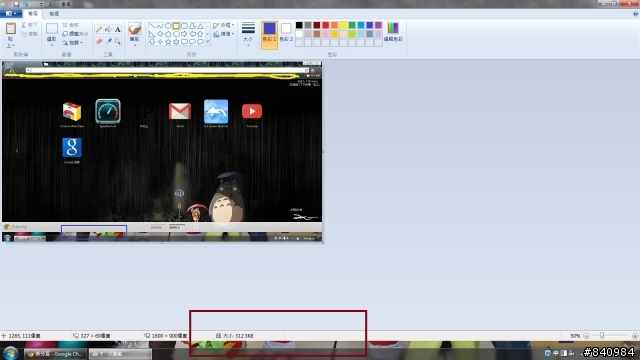
Task: Pick the green color swatch
Action: [352, 25]
